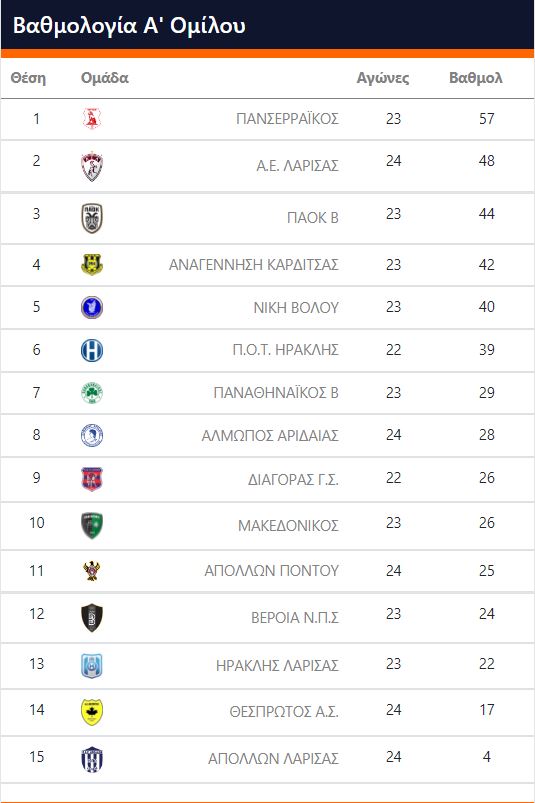Click the ΘΕΣΠΡΩΤΟΣ Α.Σ. yellow crest

[92, 712]
